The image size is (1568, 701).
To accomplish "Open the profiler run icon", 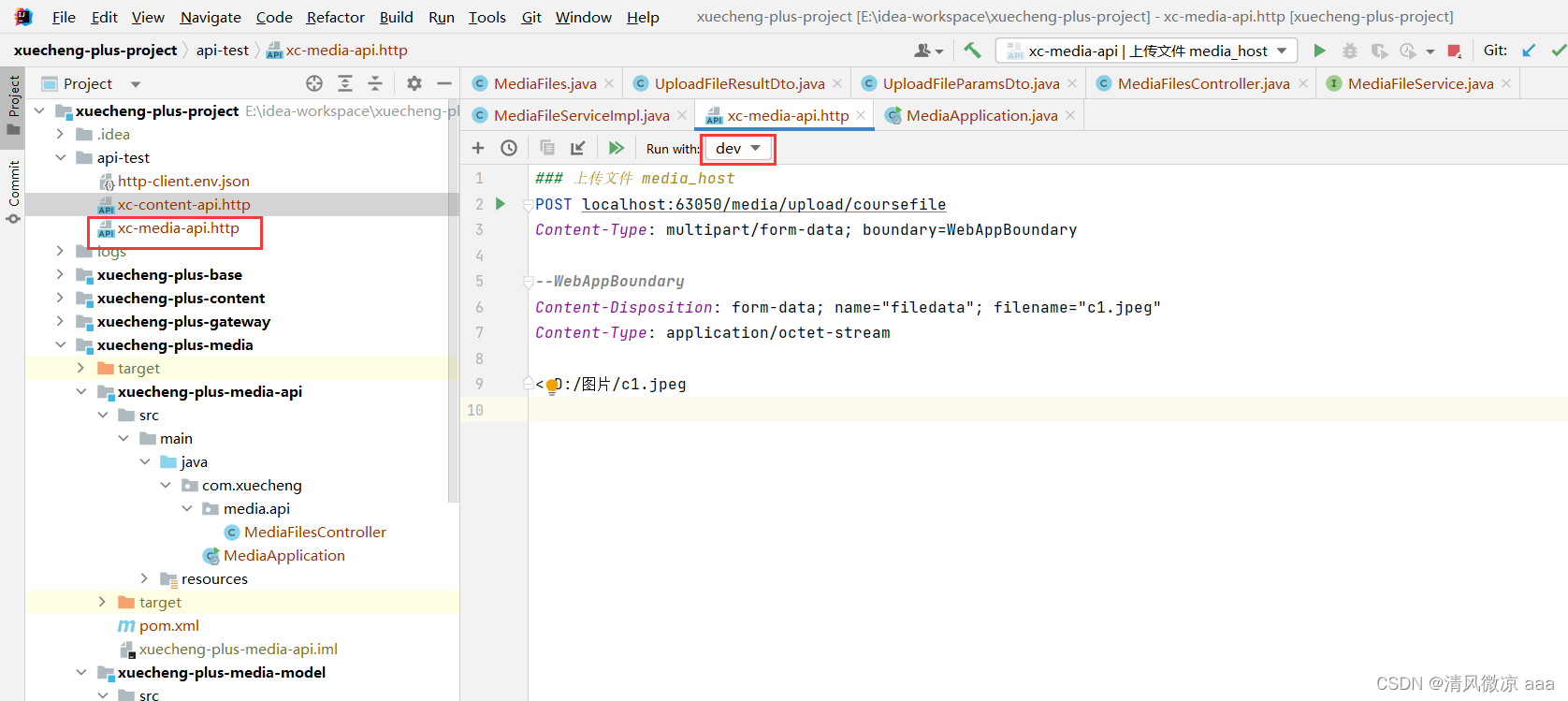I will 1408,51.
